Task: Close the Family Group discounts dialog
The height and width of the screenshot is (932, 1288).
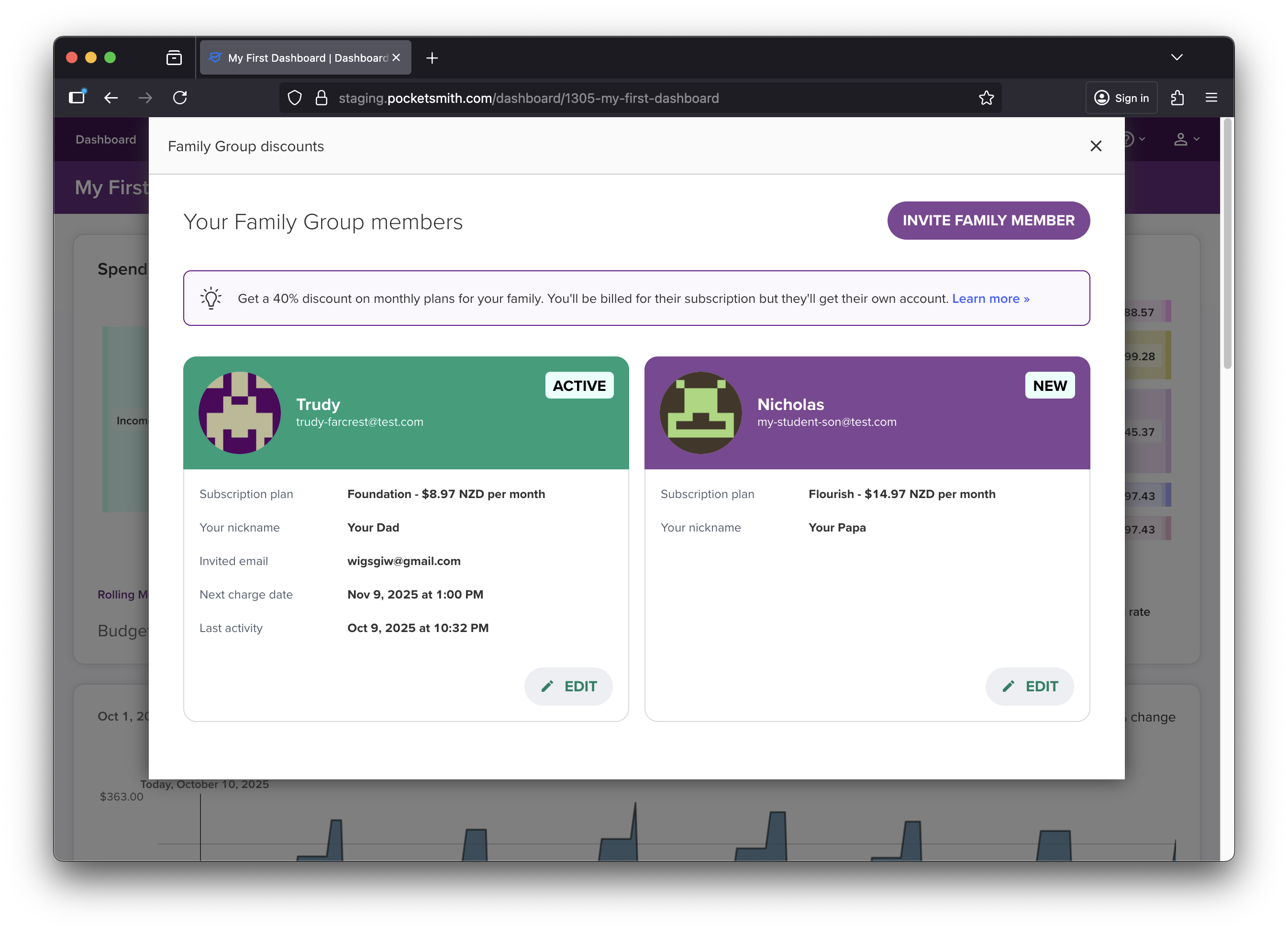Action: click(x=1096, y=146)
